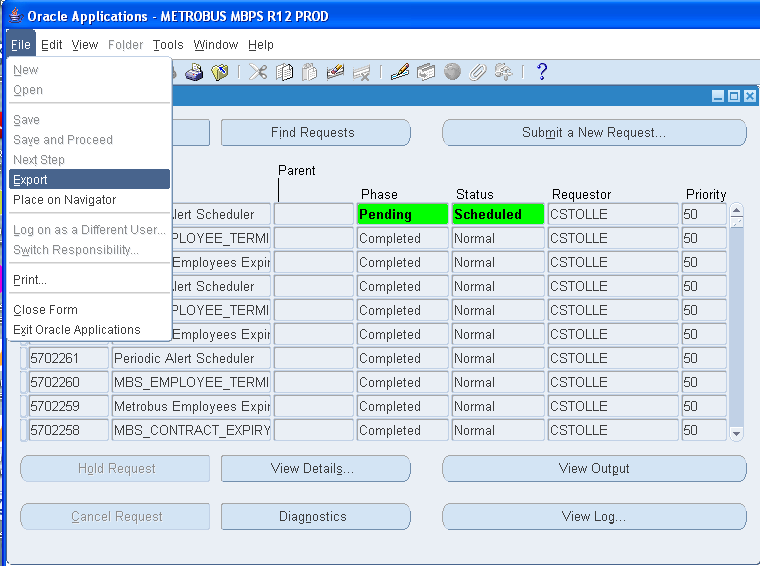Viewport: 760px width, 566px height.
Task: Select Close Form from the File menu
Action: pyautogui.click(x=89, y=310)
